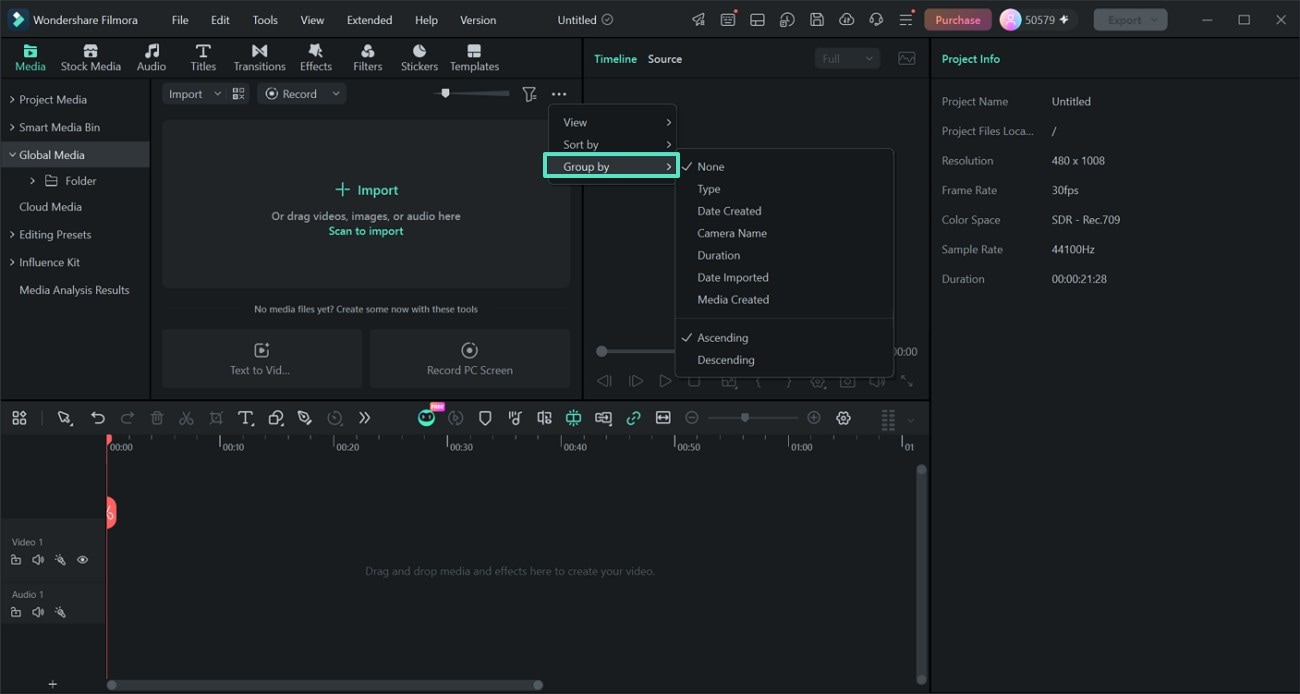Lock the Video 1 track
Viewport: 1300px width, 694px height.
click(x=16, y=560)
